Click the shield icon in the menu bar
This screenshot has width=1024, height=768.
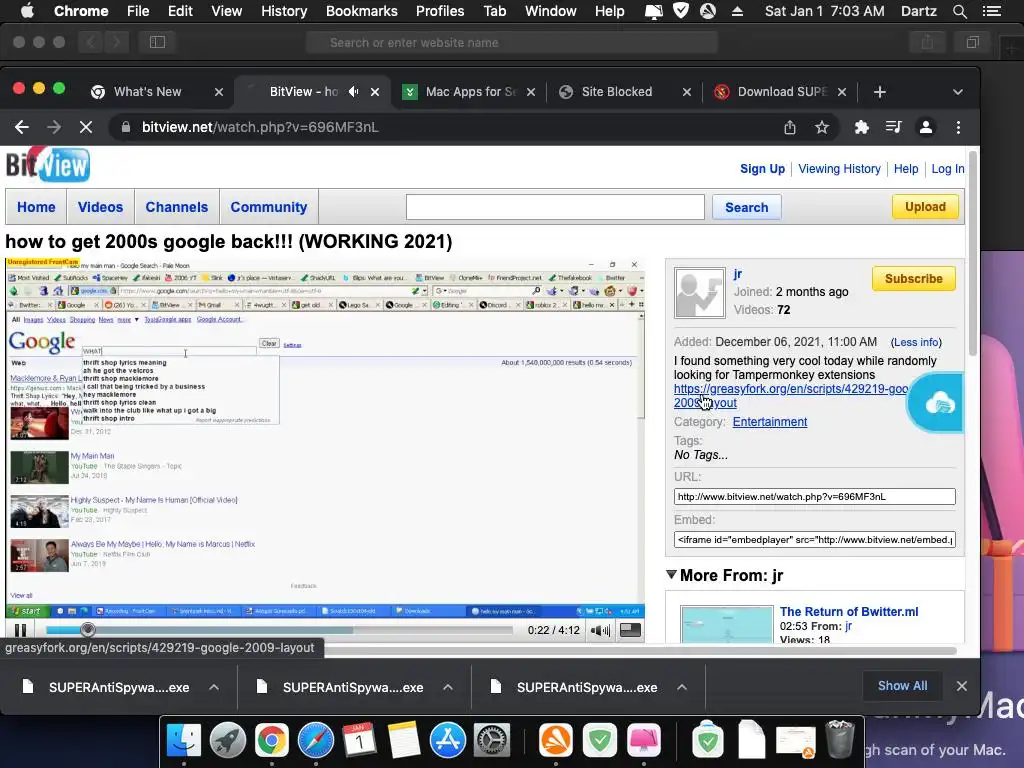pyautogui.click(x=680, y=11)
